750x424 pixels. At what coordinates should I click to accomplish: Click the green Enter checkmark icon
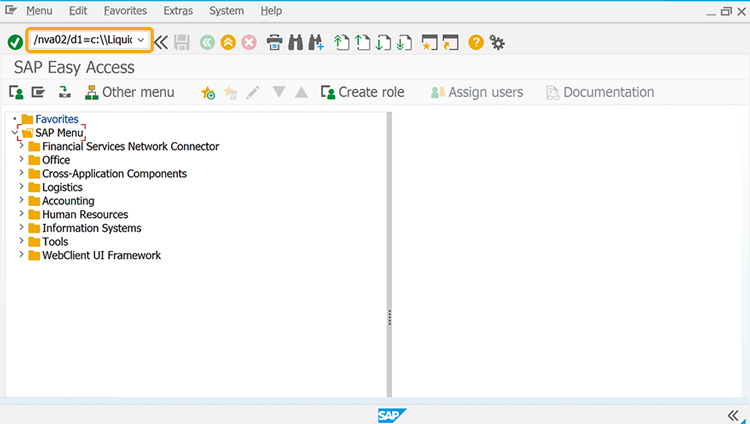tap(15, 42)
